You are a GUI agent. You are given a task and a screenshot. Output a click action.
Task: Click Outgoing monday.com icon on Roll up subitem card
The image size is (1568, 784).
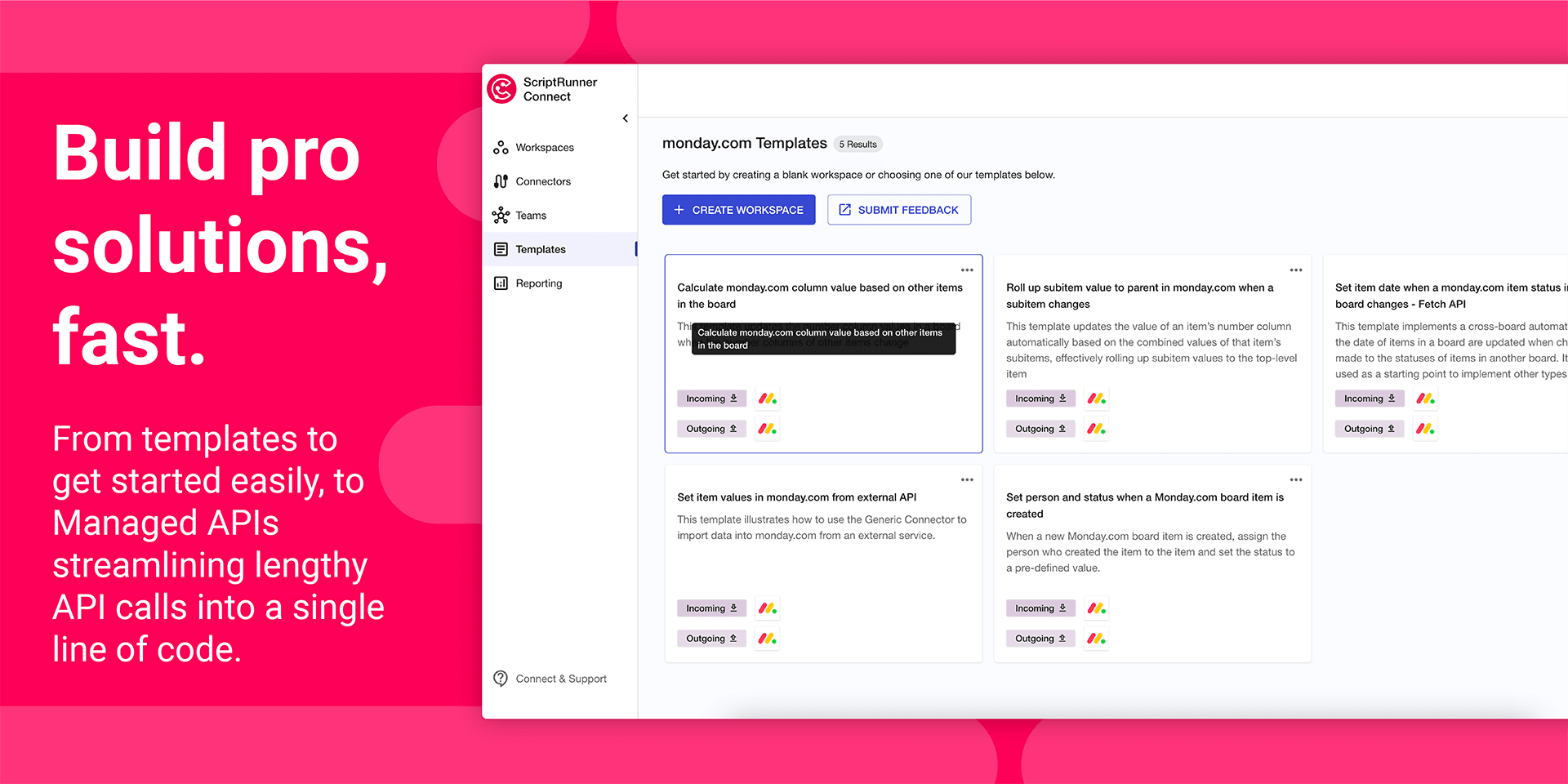point(1096,429)
